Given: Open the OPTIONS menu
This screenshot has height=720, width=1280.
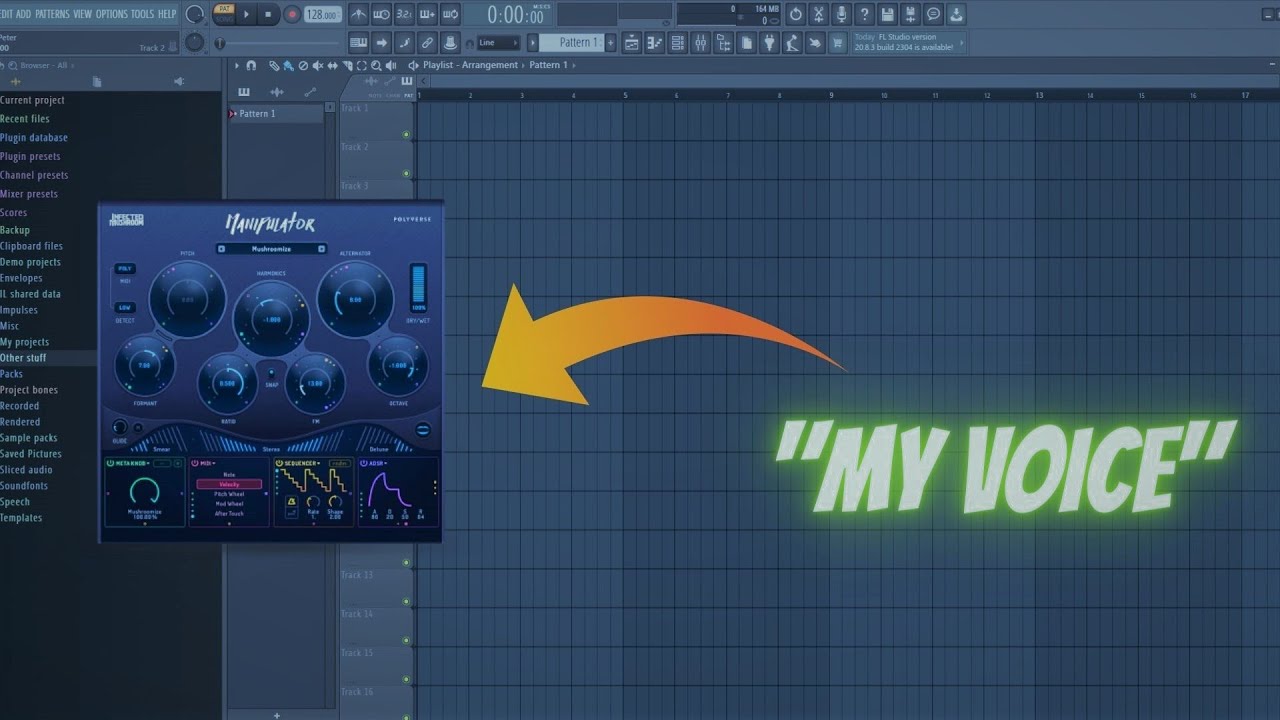Looking at the screenshot, I should (112, 14).
